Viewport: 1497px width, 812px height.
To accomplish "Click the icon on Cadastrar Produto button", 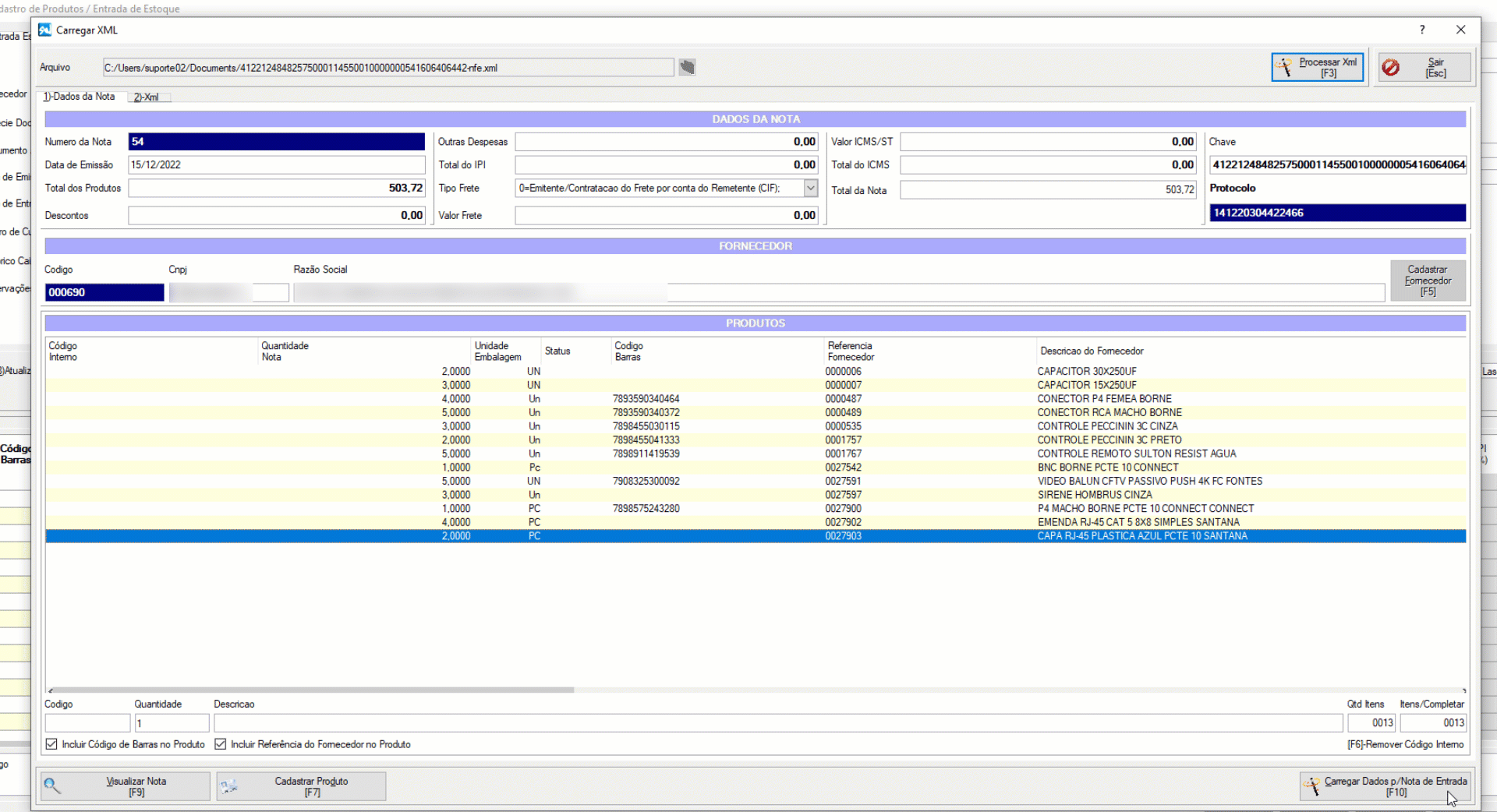I will coord(228,786).
